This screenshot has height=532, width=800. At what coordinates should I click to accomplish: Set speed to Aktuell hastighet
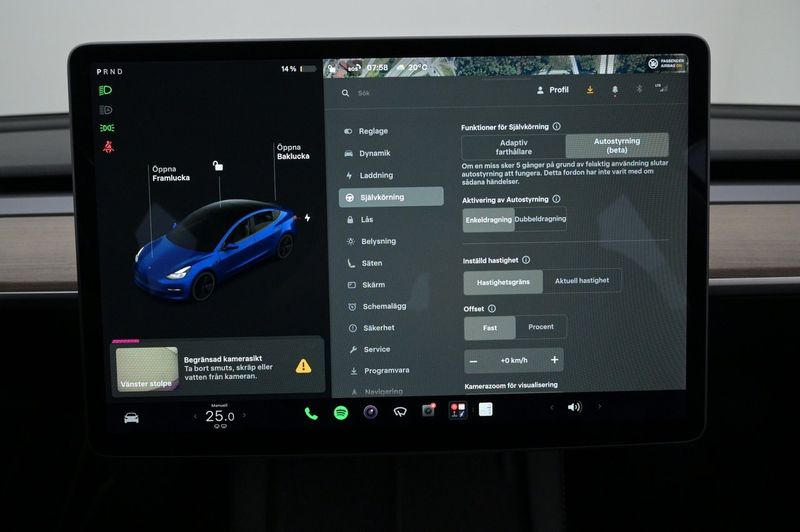582,281
